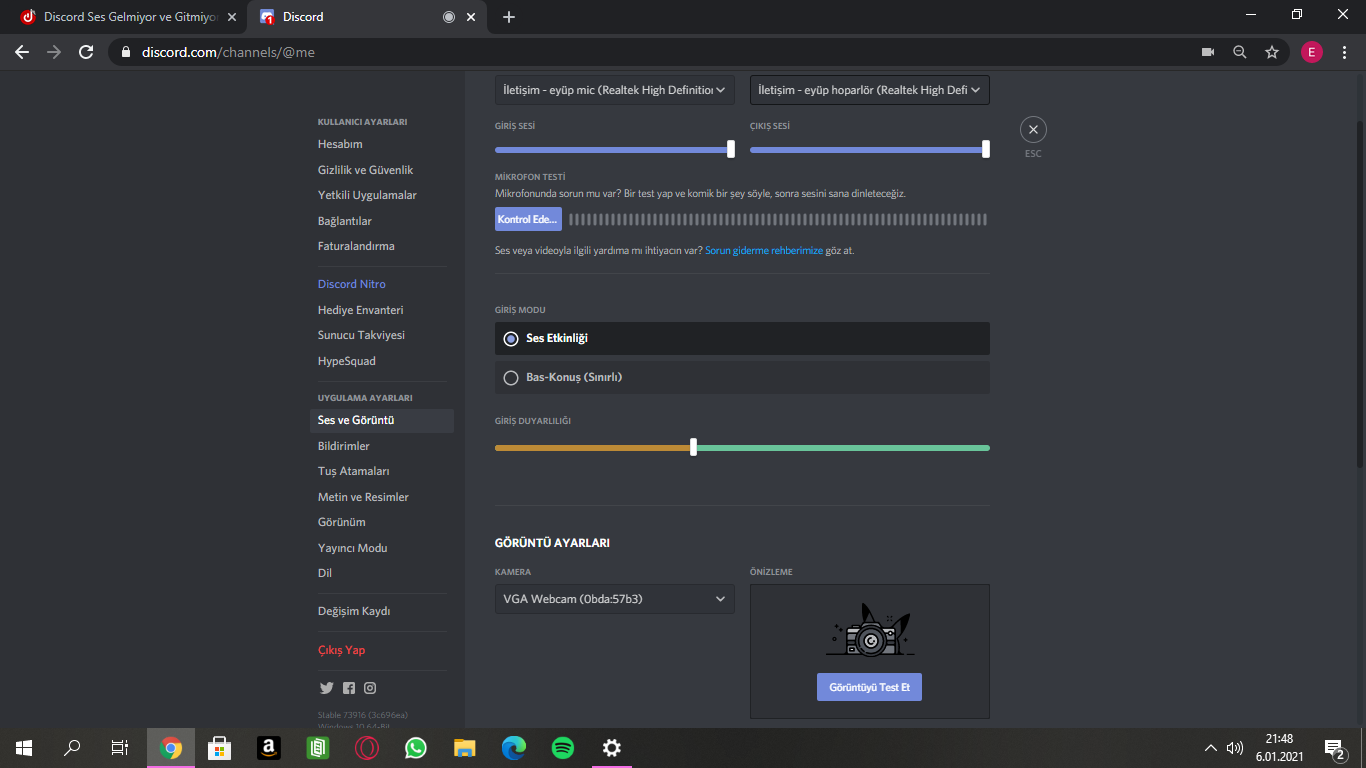The height and width of the screenshot is (768, 1366).
Task: Close the Discord Ses Gelmiyor tab
Action: tap(232, 17)
